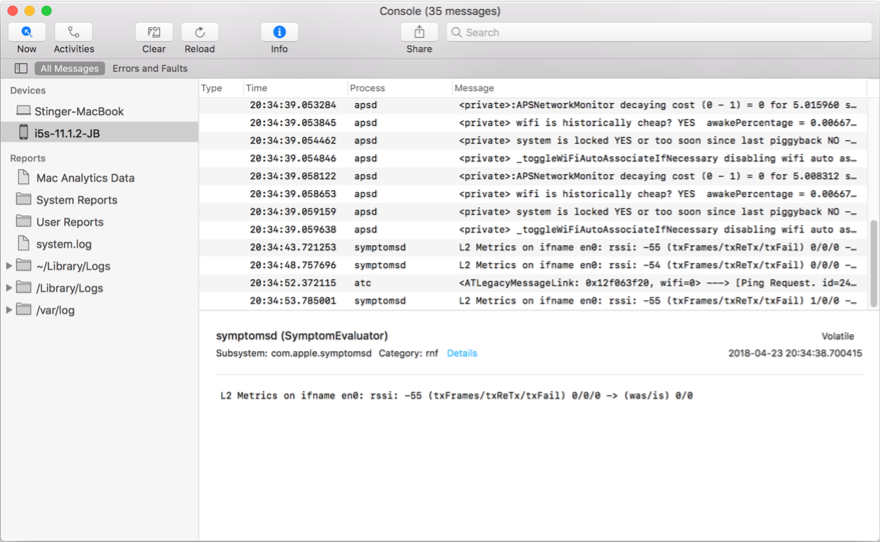Click the Category: rnf text
This screenshot has width=881, height=543.
click(x=408, y=353)
